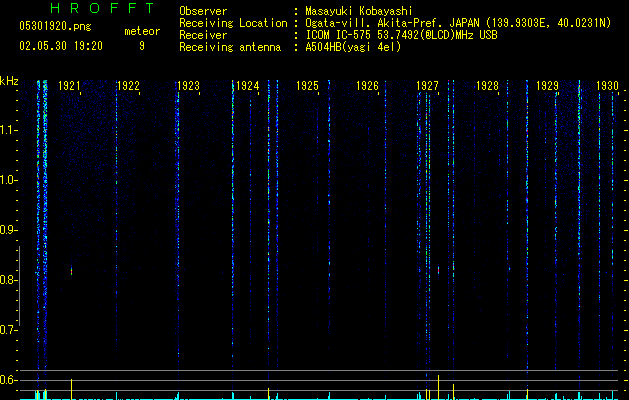Click the tall yellow level spike near 1927
Image resolution: width=629 pixels, height=400 pixels.
[438, 387]
